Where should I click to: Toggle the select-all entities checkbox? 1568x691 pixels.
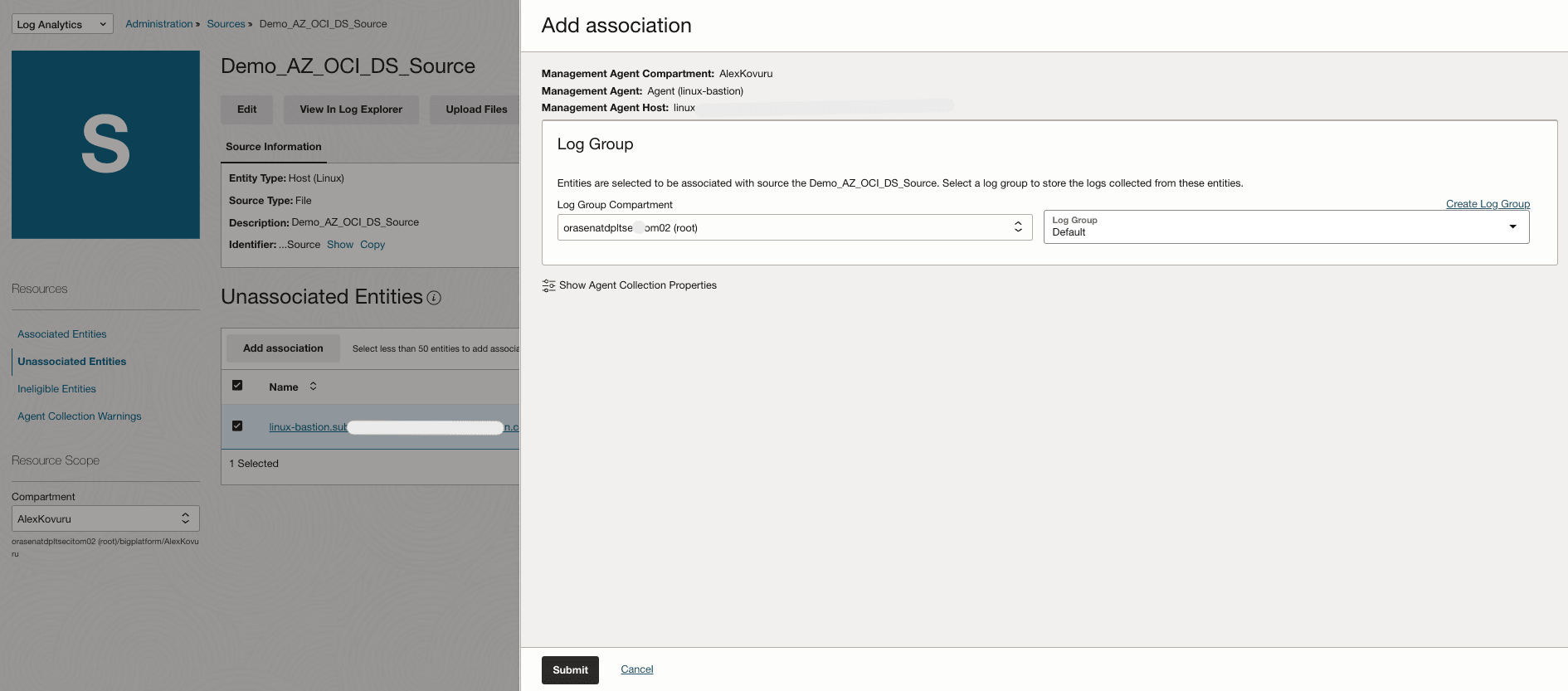coord(237,385)
